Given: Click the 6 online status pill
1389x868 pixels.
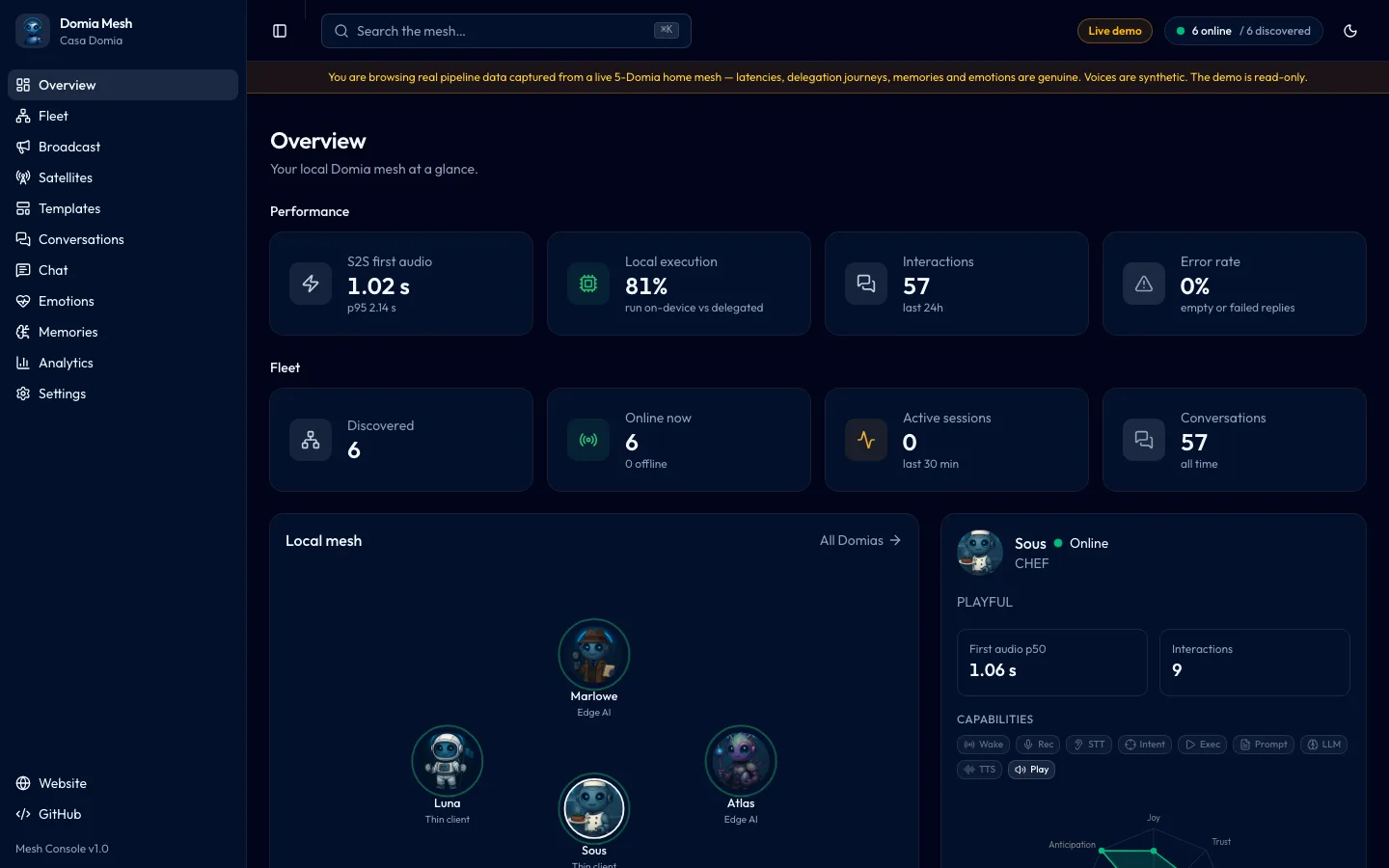Looking at the screenshot, I should tap(1243, 31).
